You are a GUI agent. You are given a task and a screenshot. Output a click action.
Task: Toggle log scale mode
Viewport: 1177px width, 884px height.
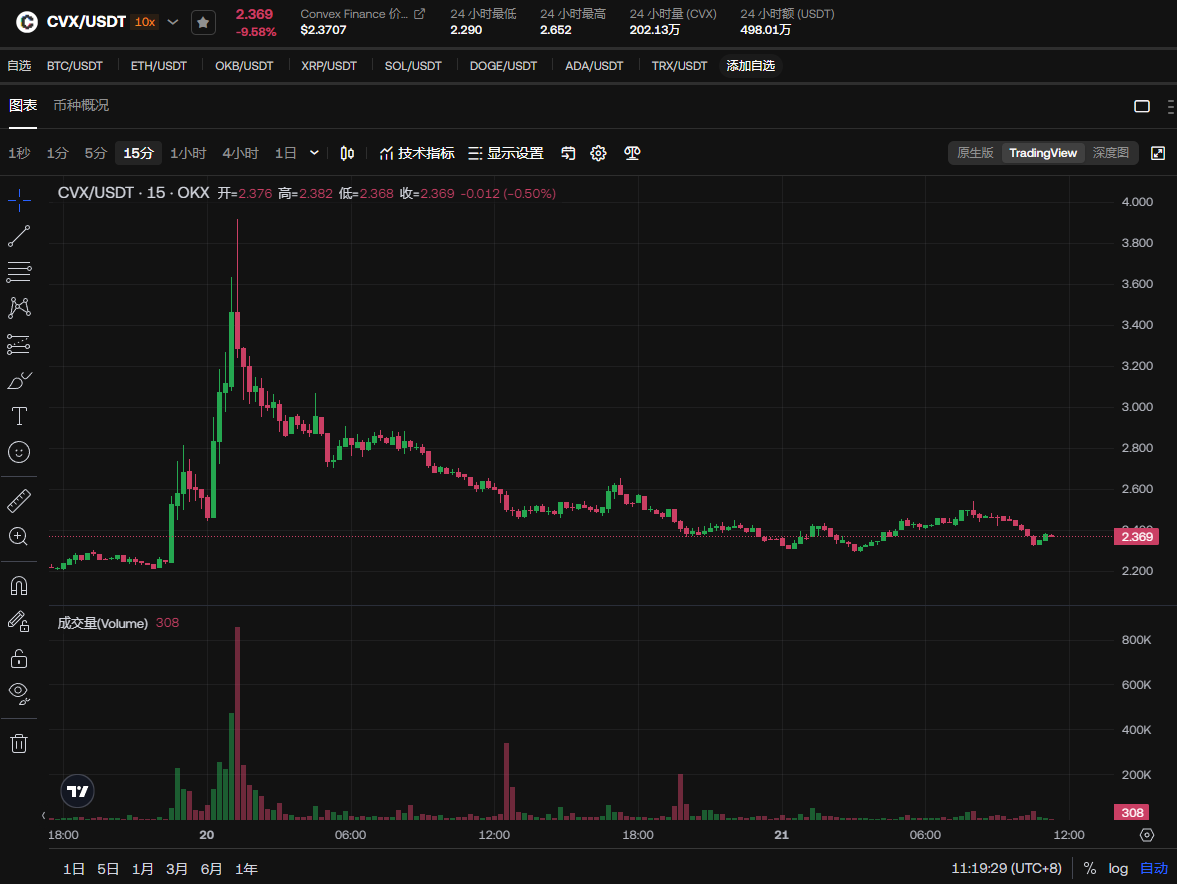pyautogui.click(x=1118, y=868)
